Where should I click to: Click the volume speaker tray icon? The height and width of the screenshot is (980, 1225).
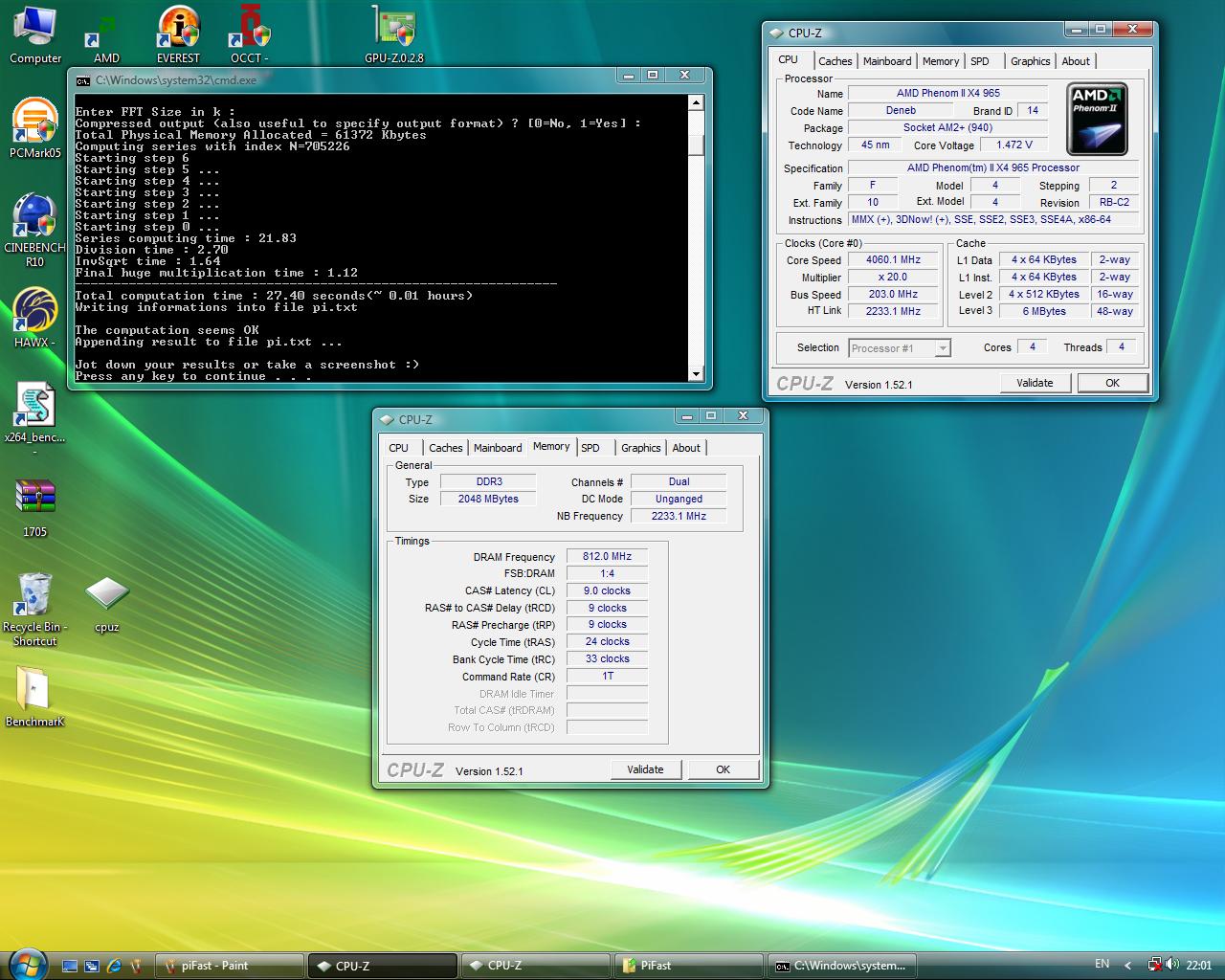click(1173, 965)
